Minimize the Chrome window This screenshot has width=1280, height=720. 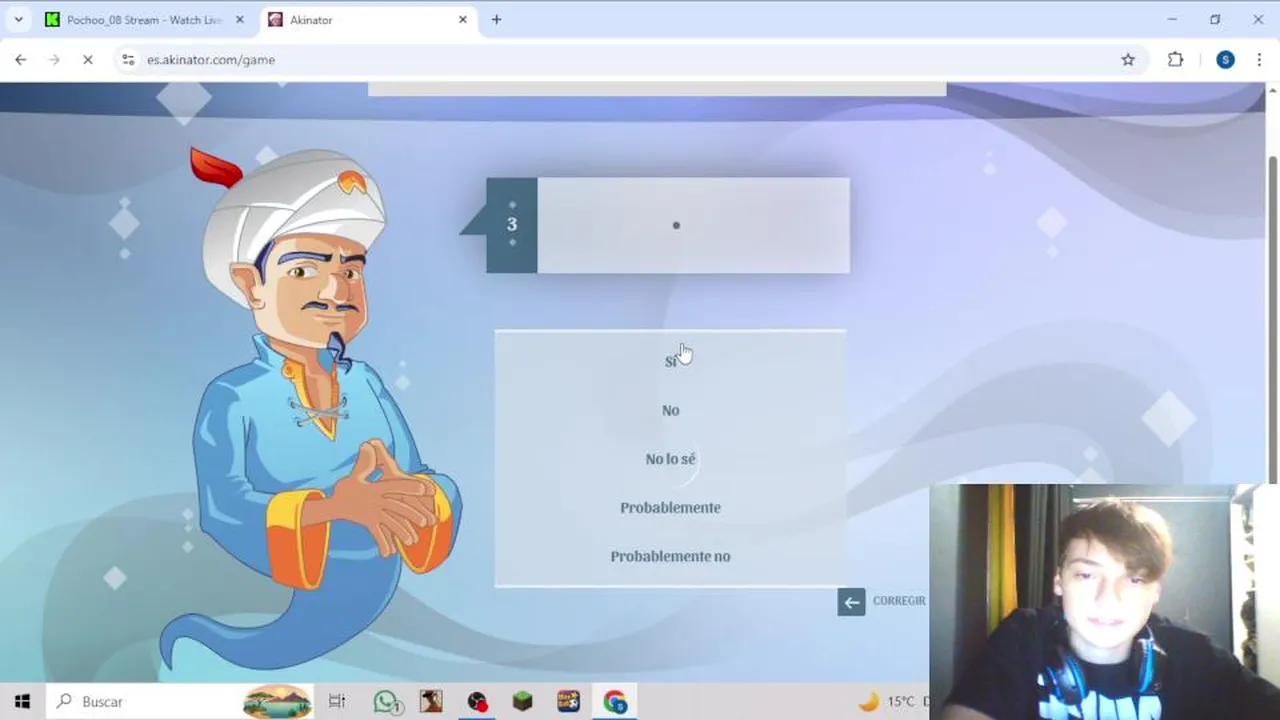click(1172, 20)
